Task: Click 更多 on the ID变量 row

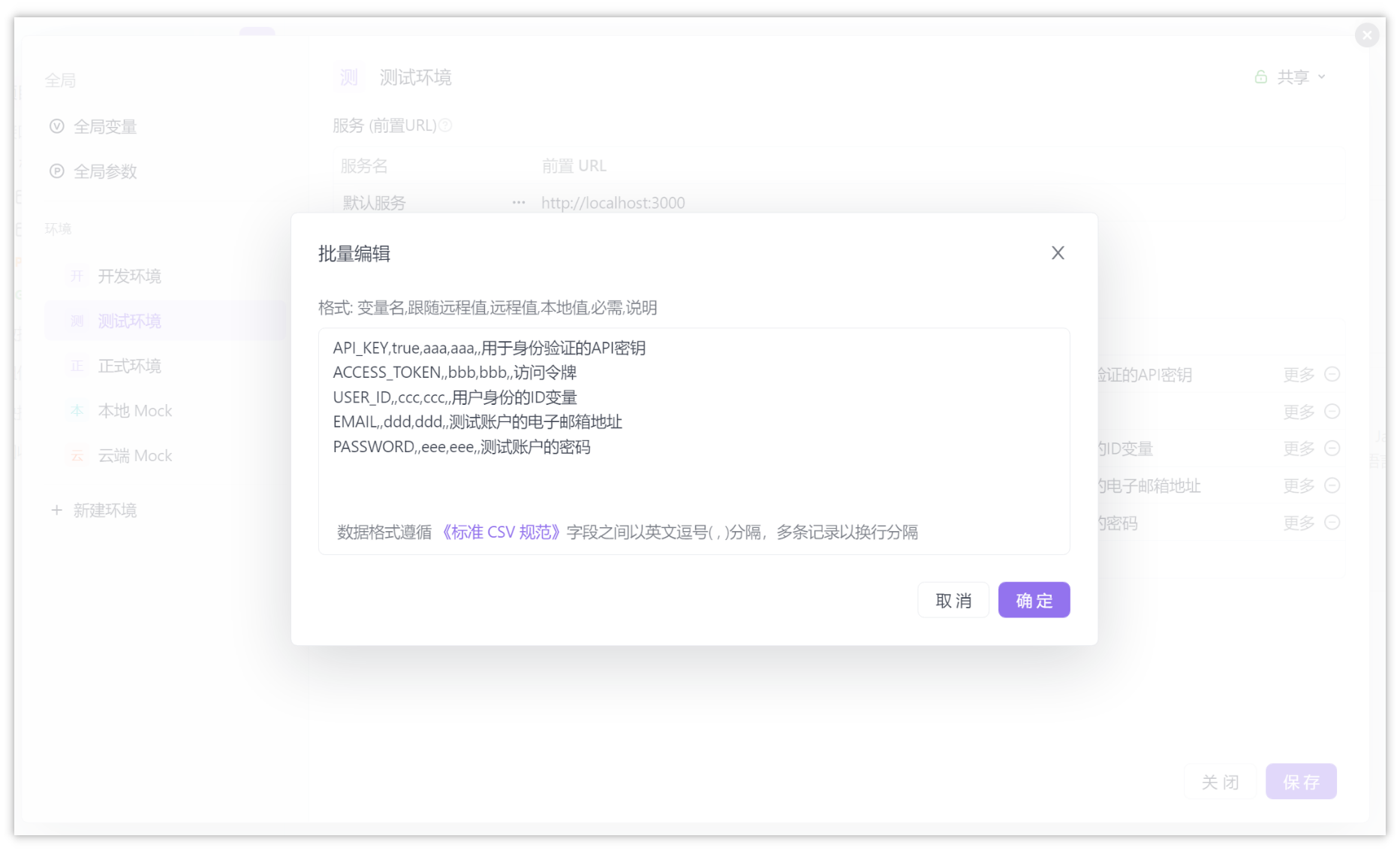Action: tap(1299, 448)
